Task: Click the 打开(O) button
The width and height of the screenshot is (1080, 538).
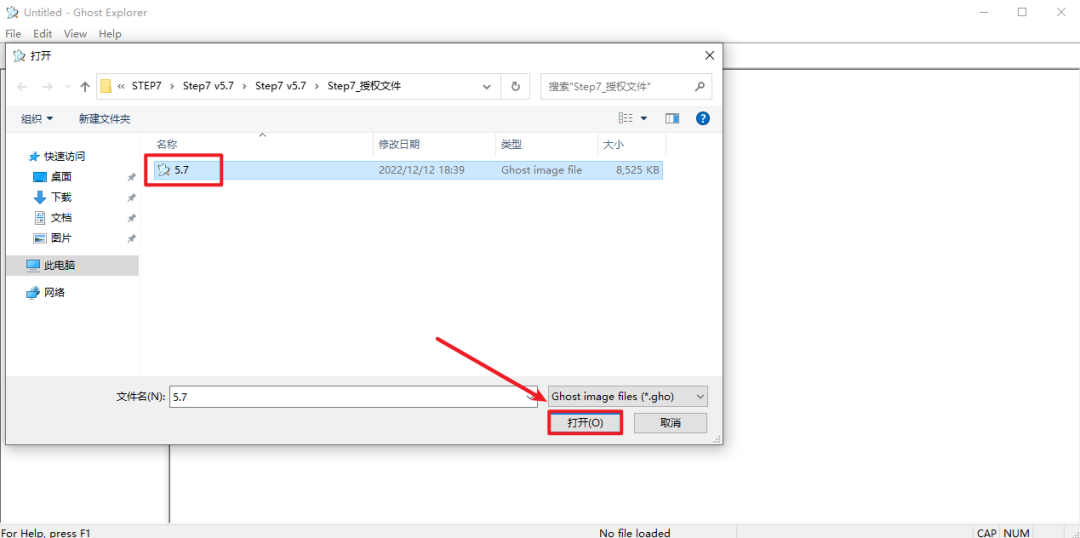Action: (x=585, y=423)
